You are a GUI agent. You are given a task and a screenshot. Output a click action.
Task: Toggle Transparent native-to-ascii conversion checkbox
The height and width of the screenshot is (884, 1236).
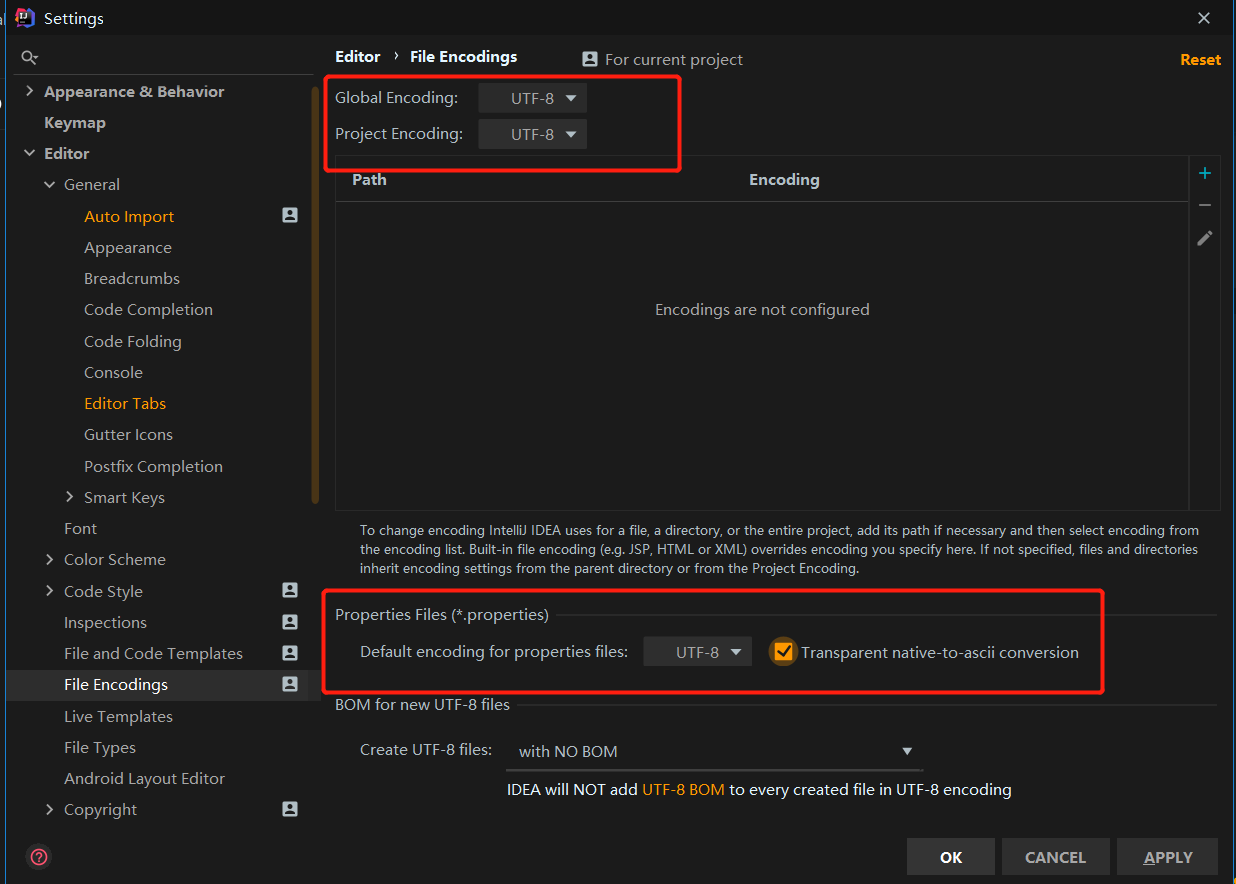click(783, 652)
